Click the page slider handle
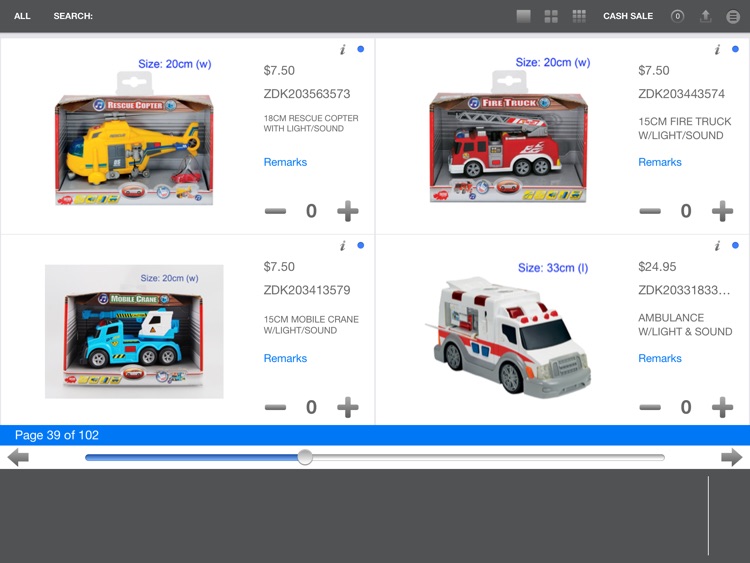This screenshot has width=750, height=563. 305,457
